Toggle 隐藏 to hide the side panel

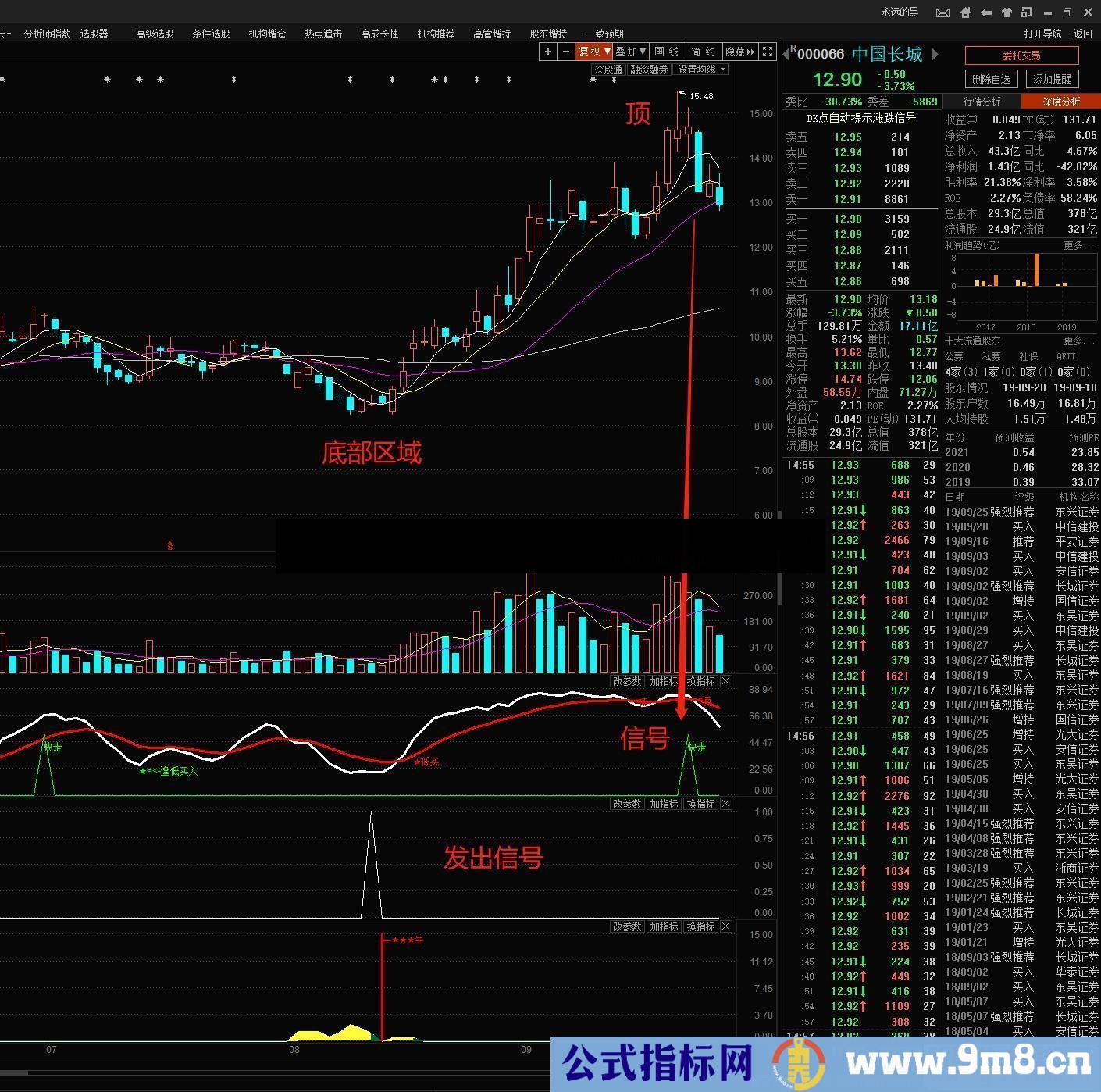(x=739, y=52)
